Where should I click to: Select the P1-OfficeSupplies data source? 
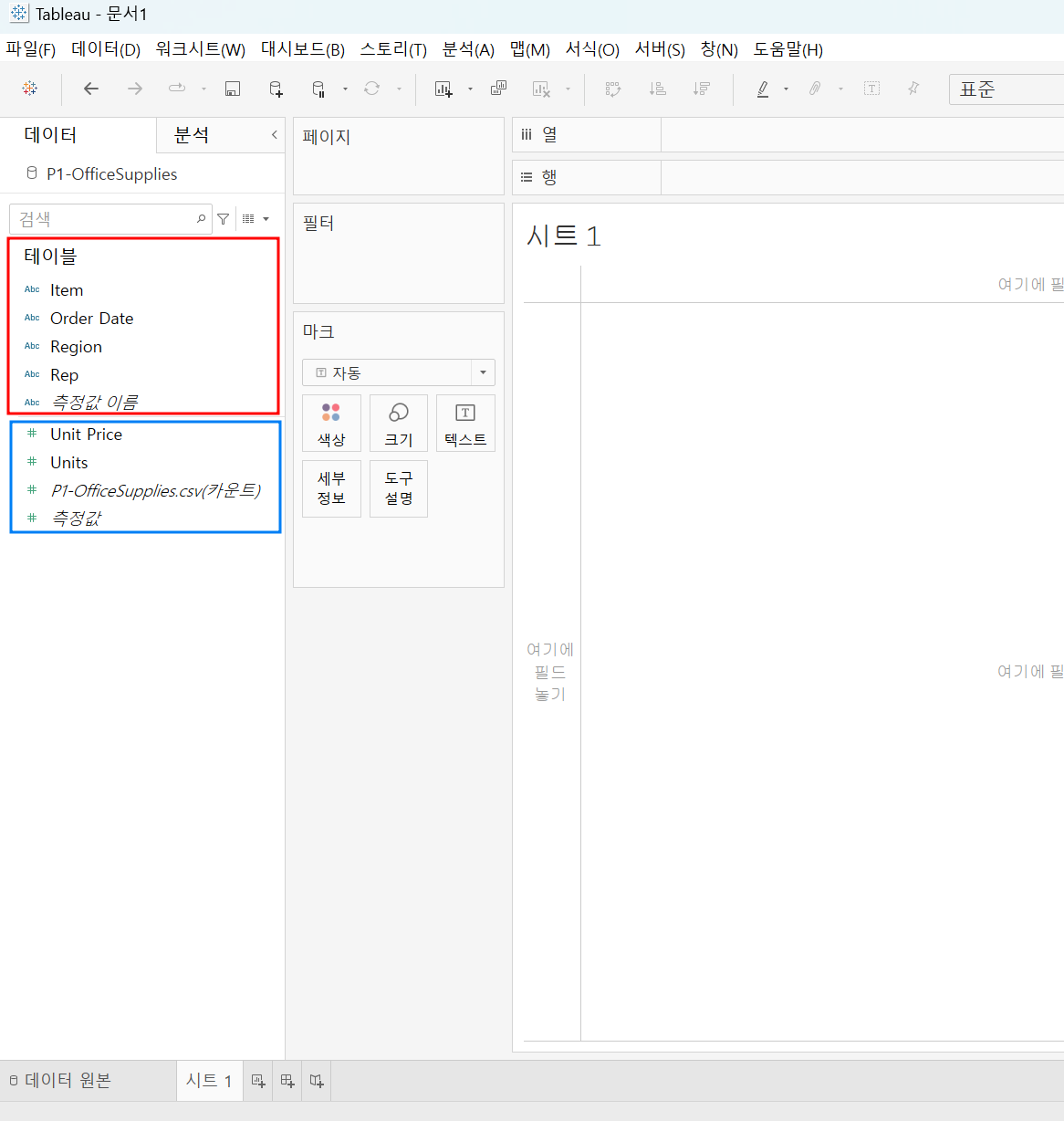coord(111,173)
